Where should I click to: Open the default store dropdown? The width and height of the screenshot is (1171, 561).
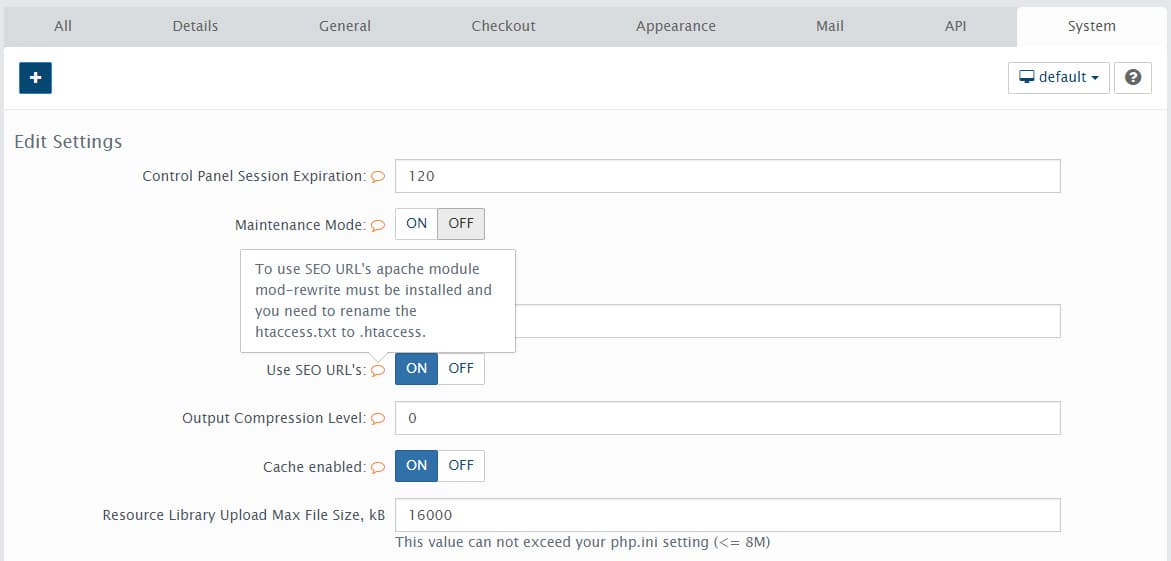click(1058, 77)
